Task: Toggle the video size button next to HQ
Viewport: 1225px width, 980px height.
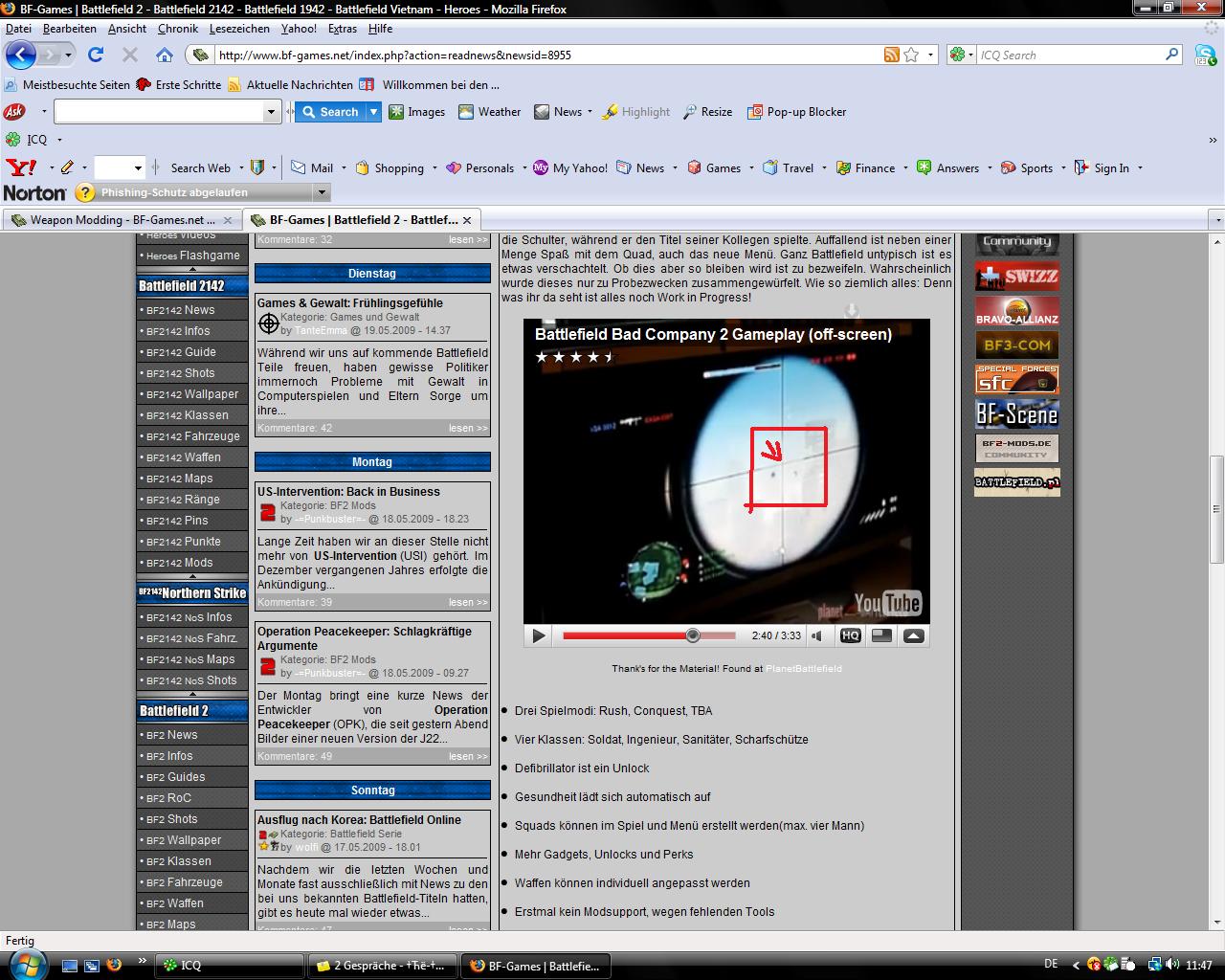Action: (x=882, y=635)
